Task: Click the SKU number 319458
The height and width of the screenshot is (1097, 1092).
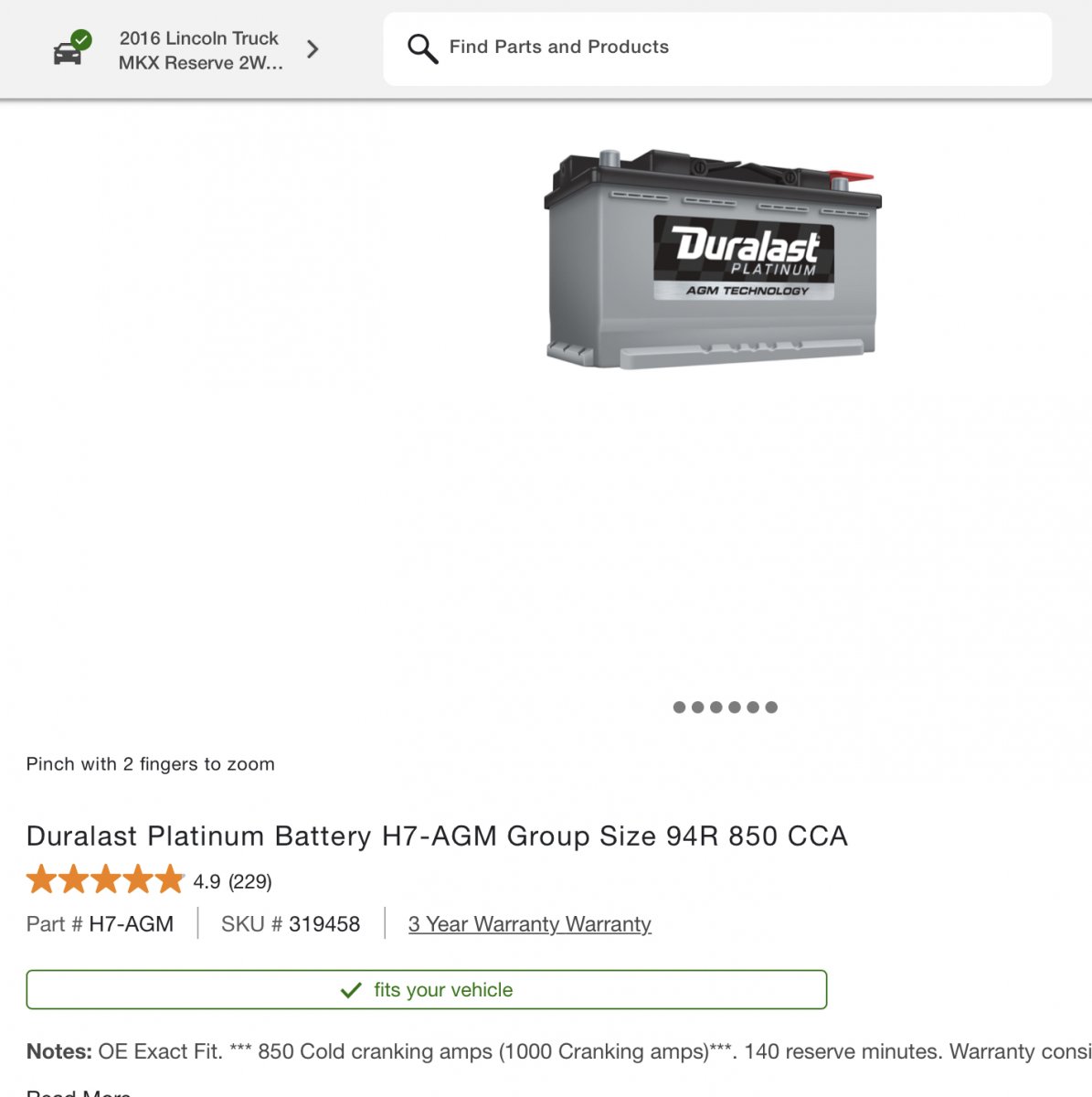Action: tap(324, 924)
